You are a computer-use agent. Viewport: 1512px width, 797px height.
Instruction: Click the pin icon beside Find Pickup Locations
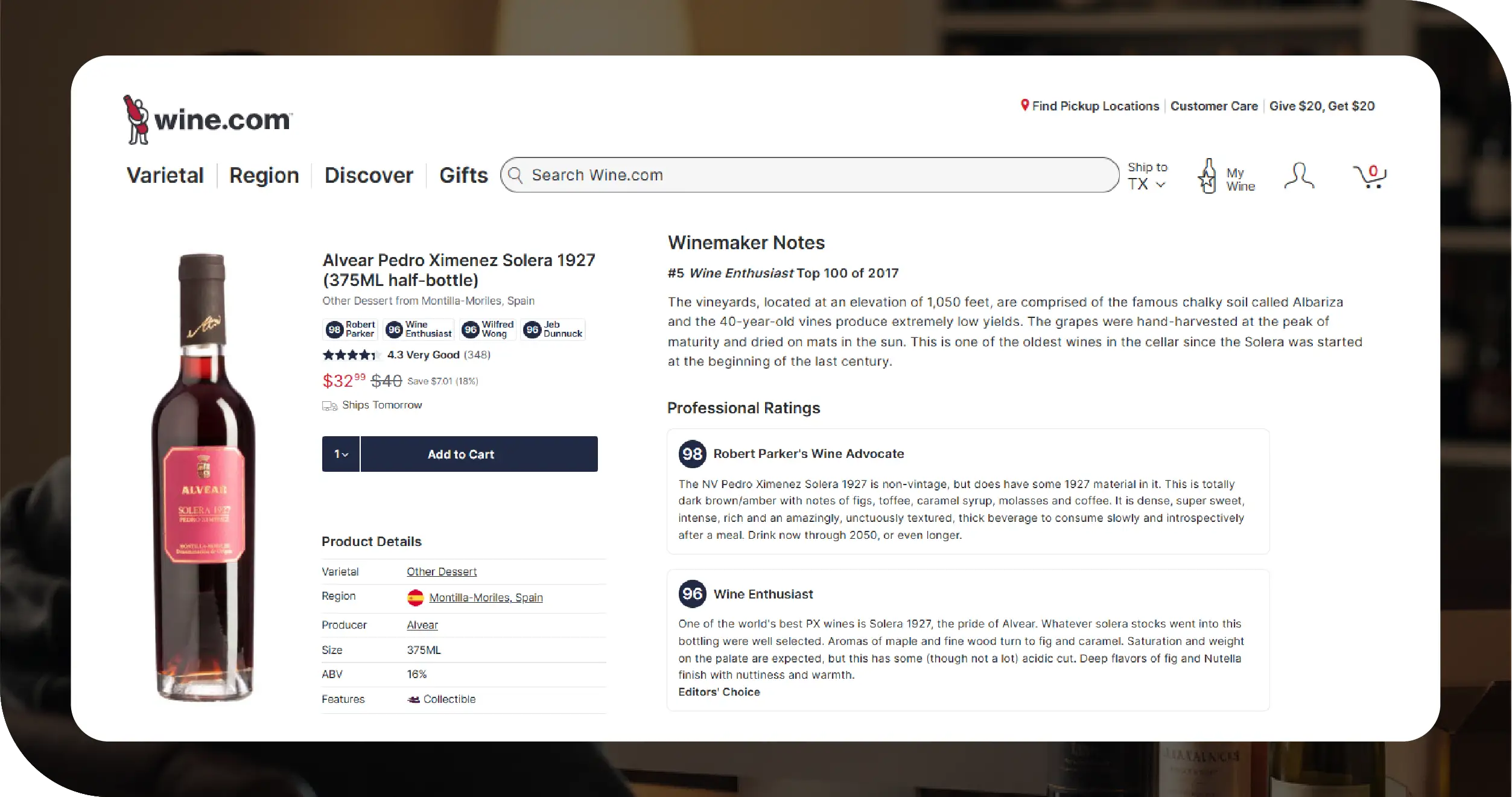(1024, 106)
